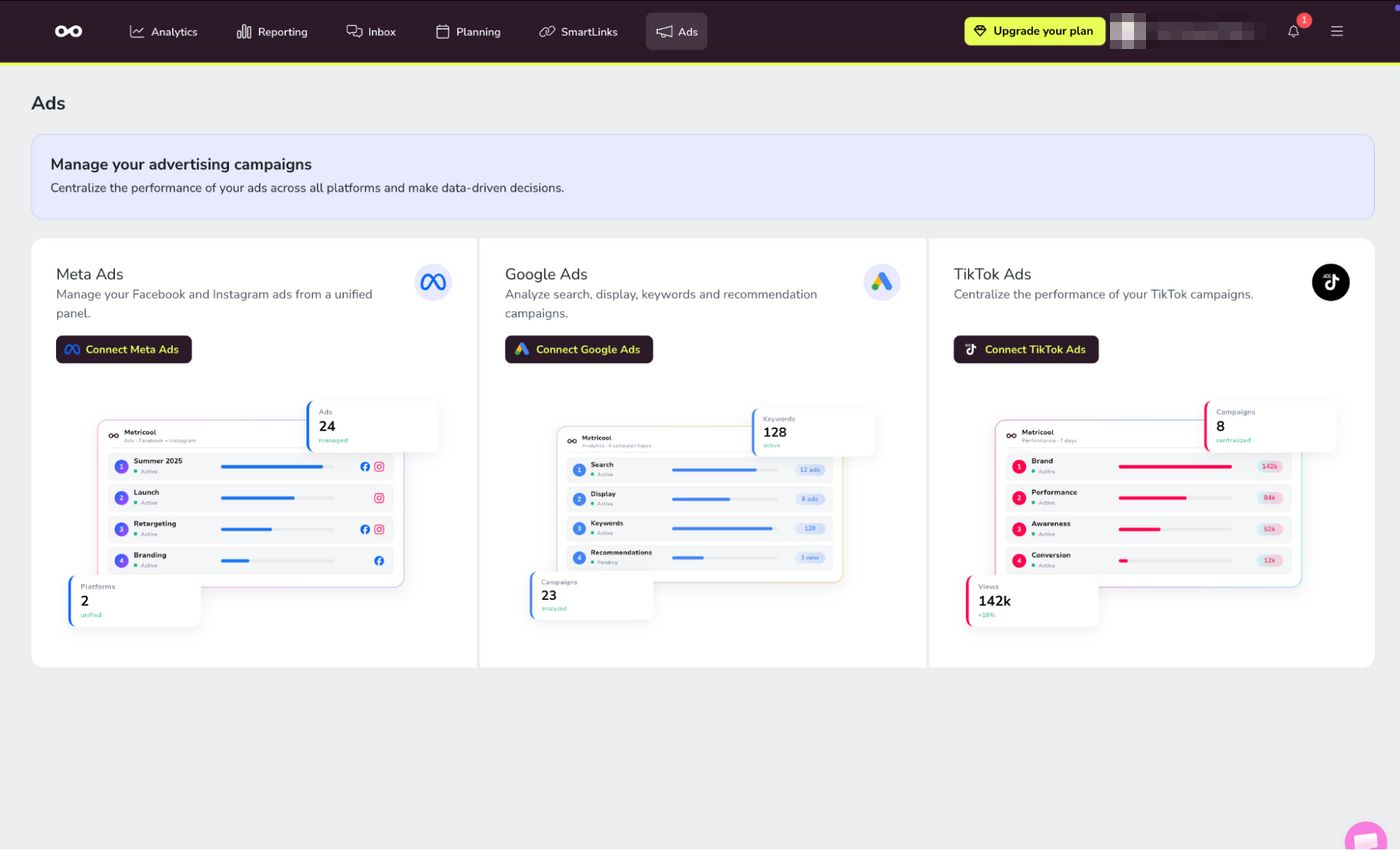Click the diamond icon on Upgrade button

coord(980,31)
